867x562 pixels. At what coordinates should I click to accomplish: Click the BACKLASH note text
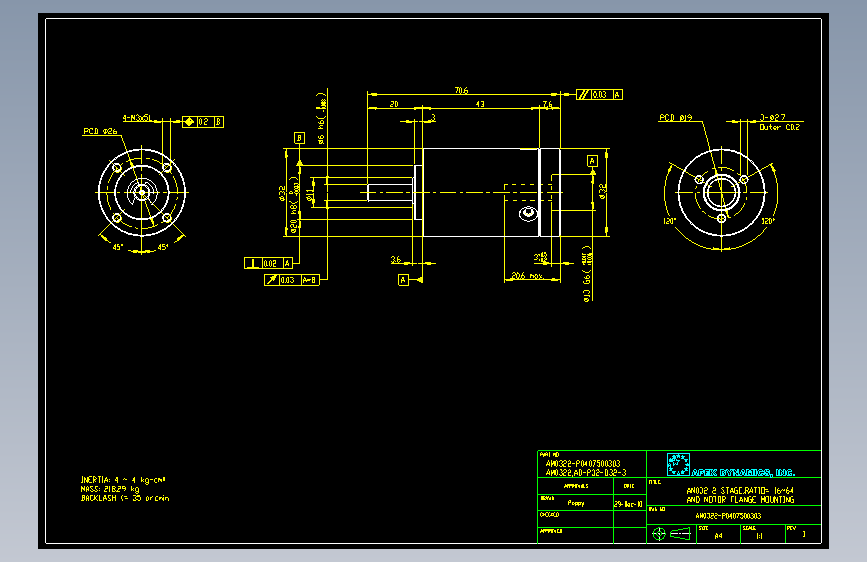(x=125, y=498)
